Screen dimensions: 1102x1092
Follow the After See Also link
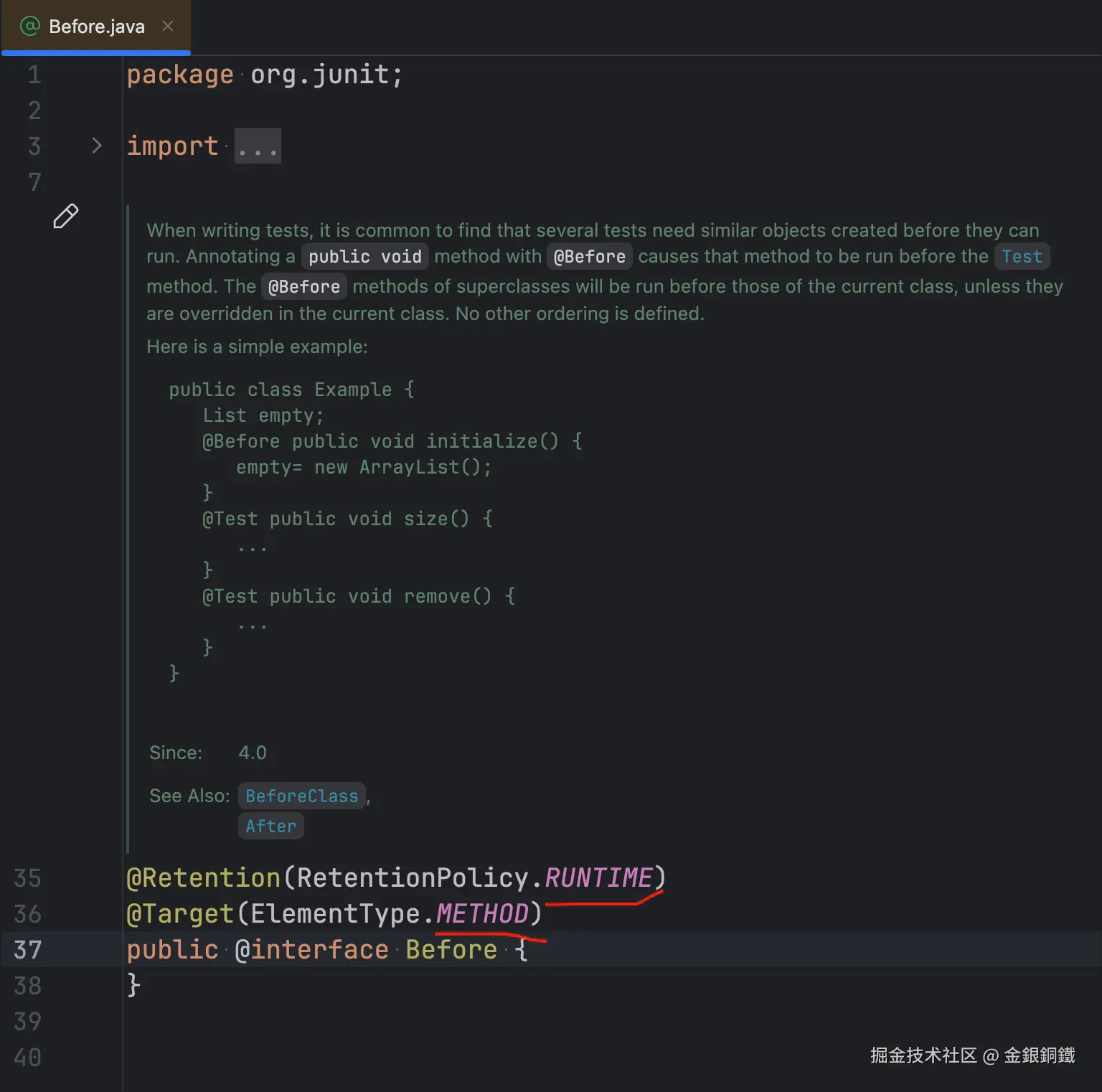(x=270, y=827)
